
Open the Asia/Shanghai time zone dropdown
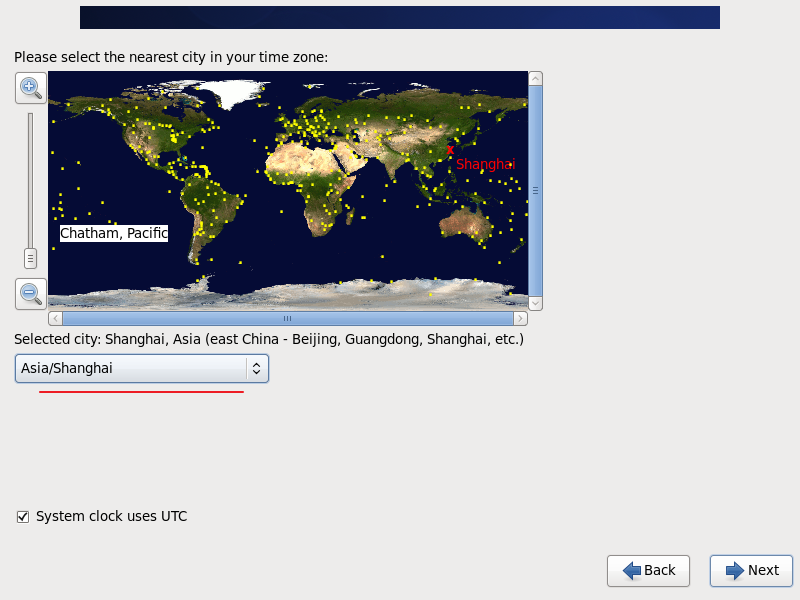pyautogui.click(x=141, y=368)
